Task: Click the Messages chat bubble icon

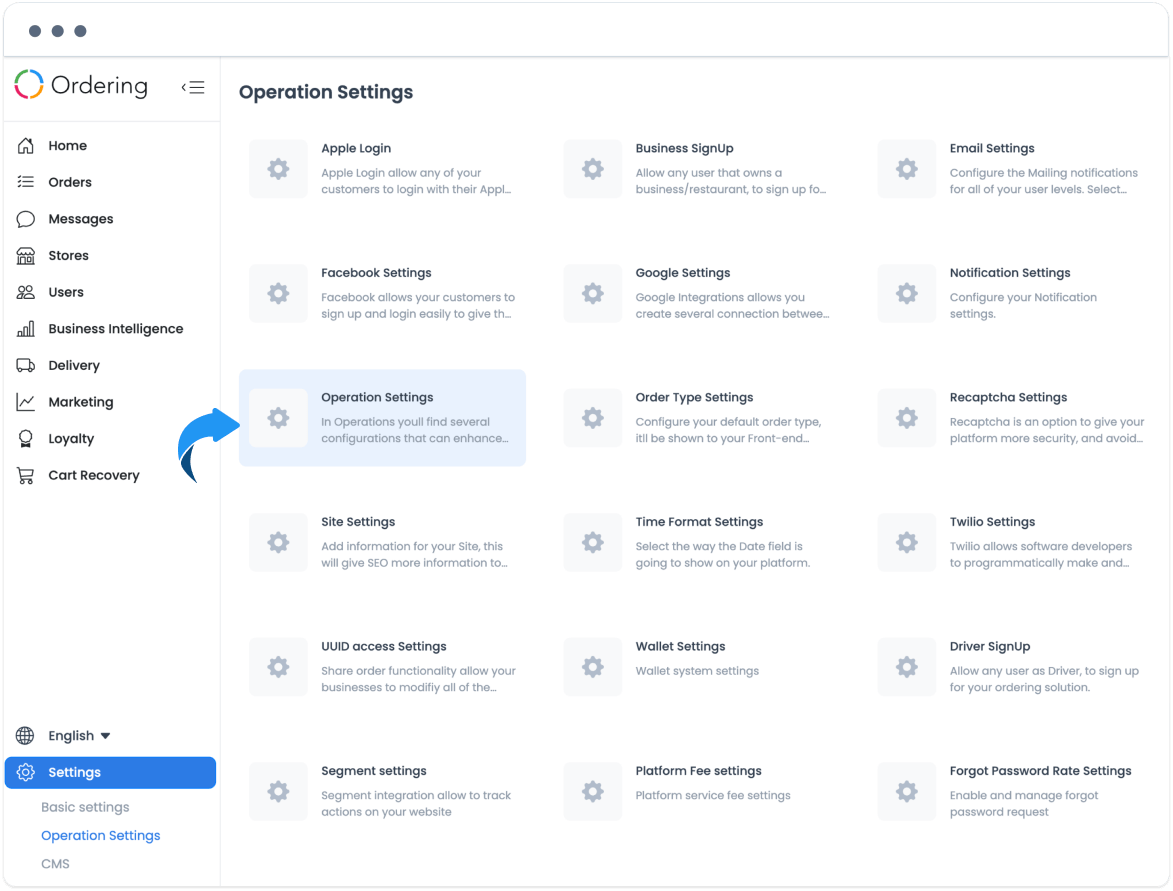Action: [25, 218]
